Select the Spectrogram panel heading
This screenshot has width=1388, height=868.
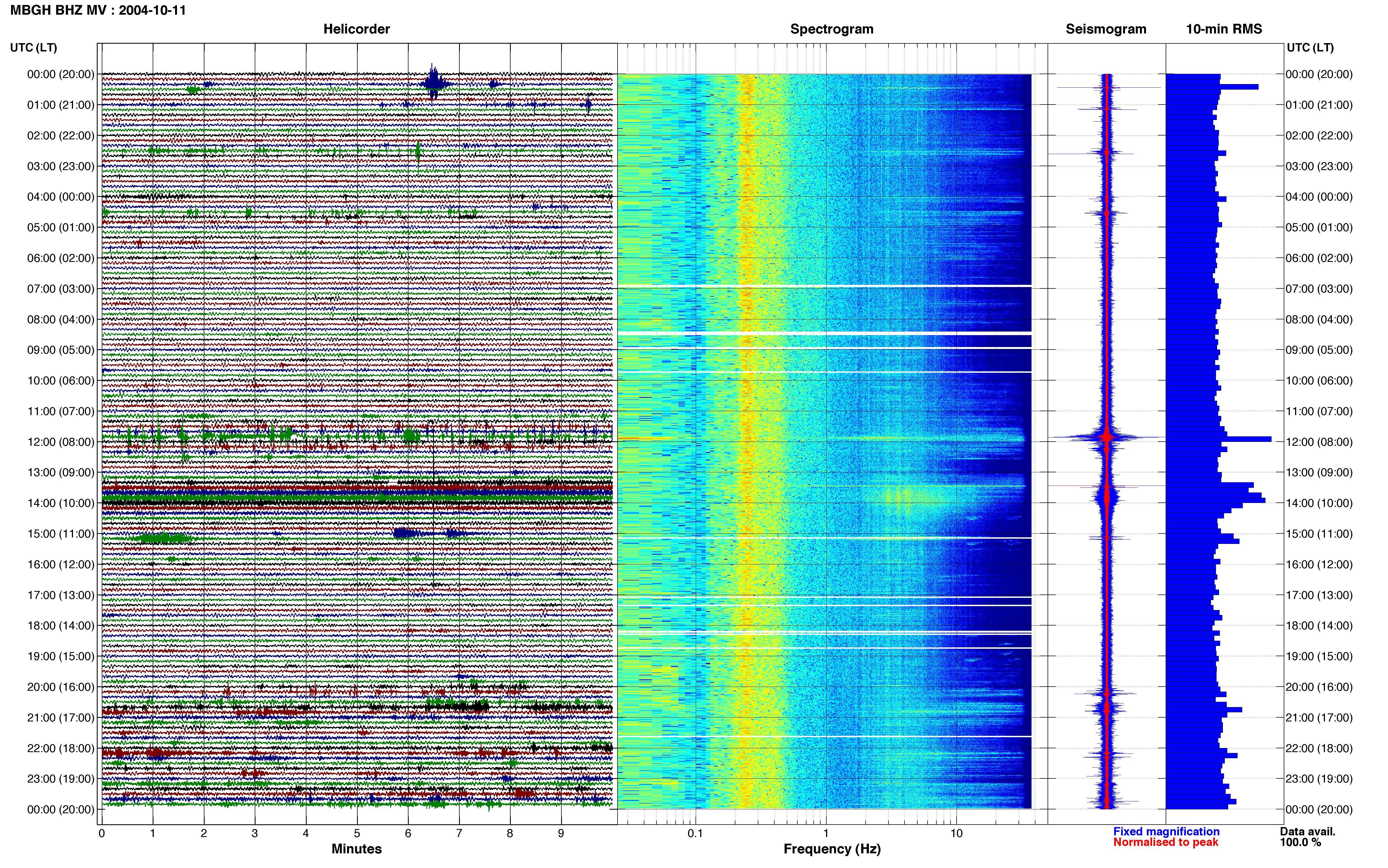832,29
